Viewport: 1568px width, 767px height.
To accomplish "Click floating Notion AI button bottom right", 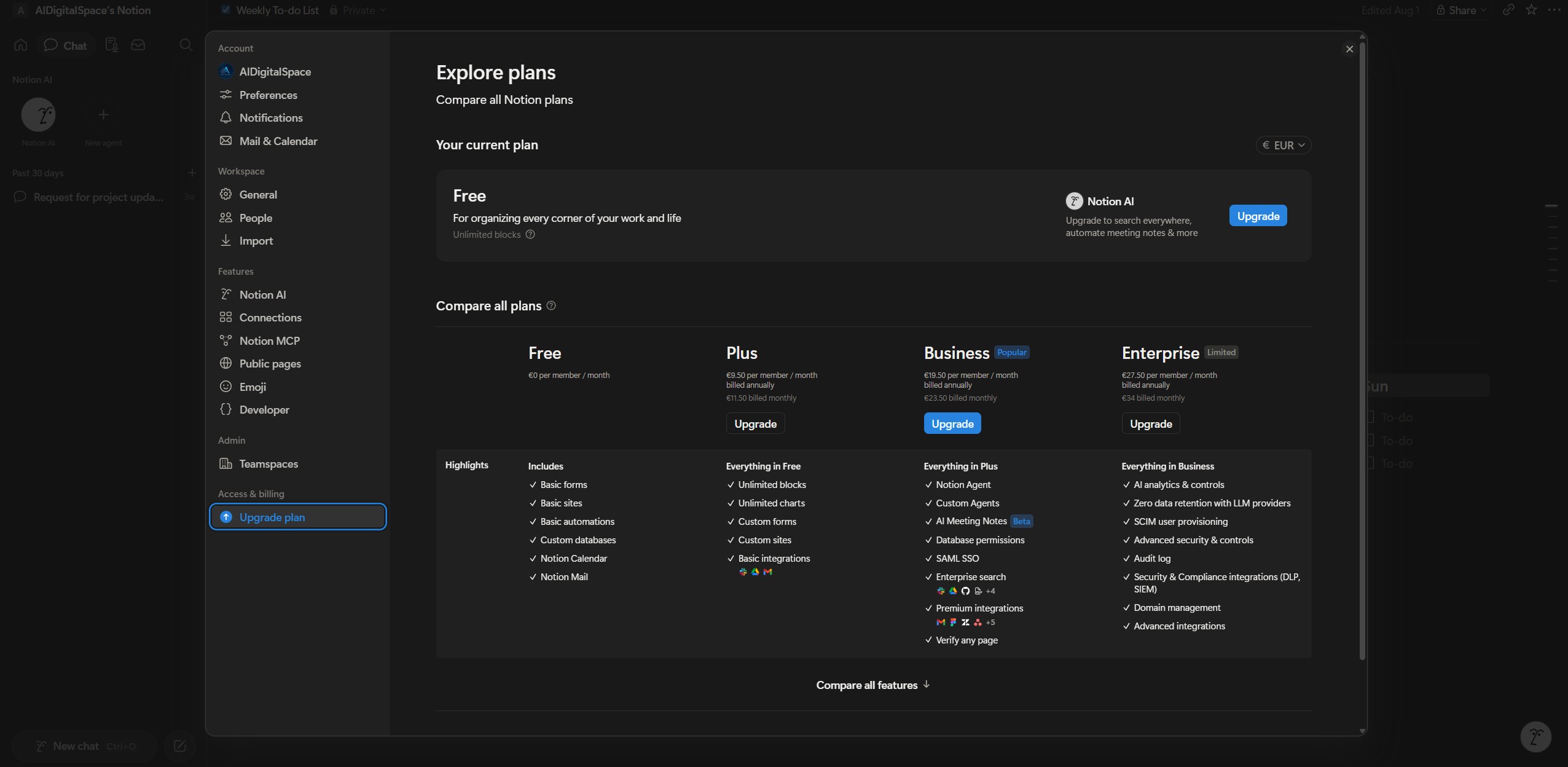I will [1535, 736].
